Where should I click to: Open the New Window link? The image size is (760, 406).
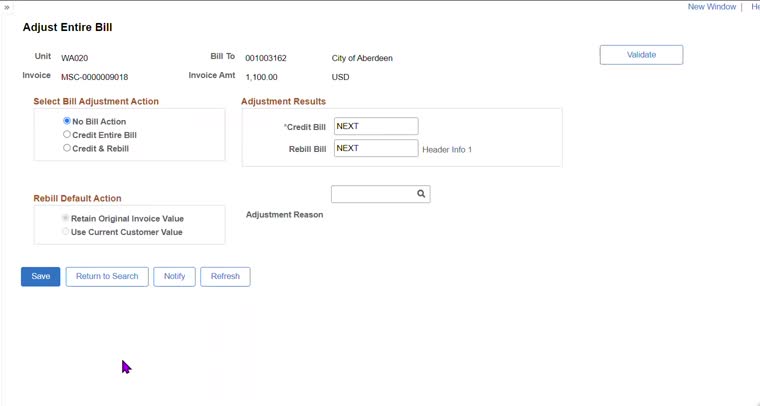(712, 7)
